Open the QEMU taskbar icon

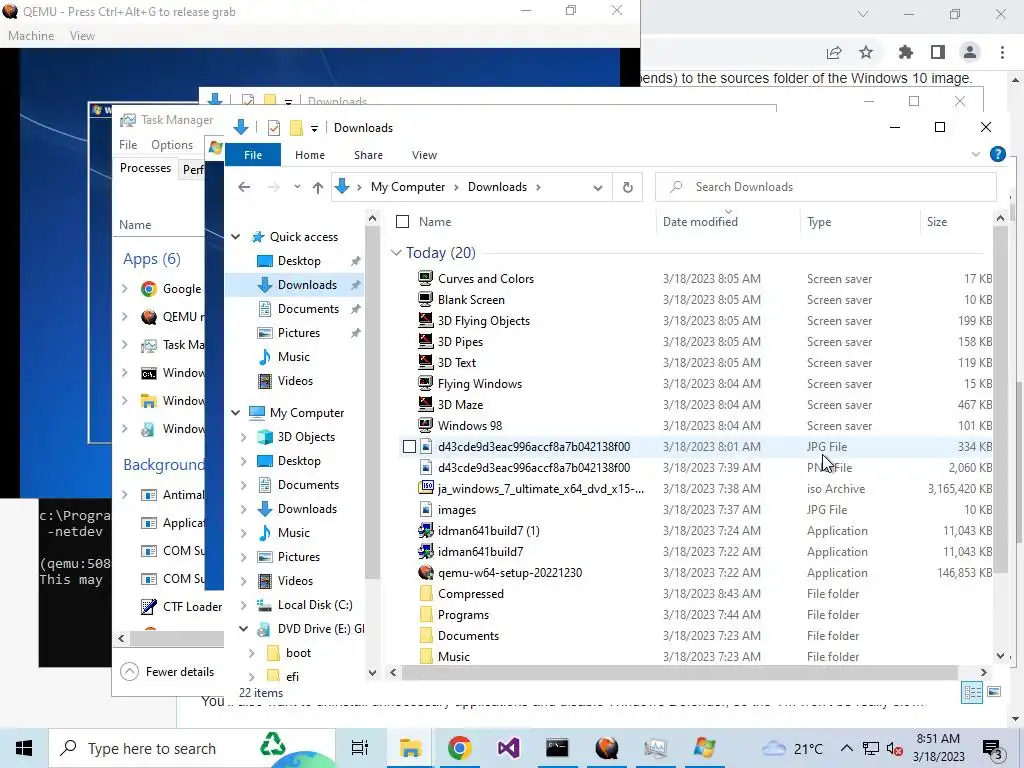click(x=607, y=748)
